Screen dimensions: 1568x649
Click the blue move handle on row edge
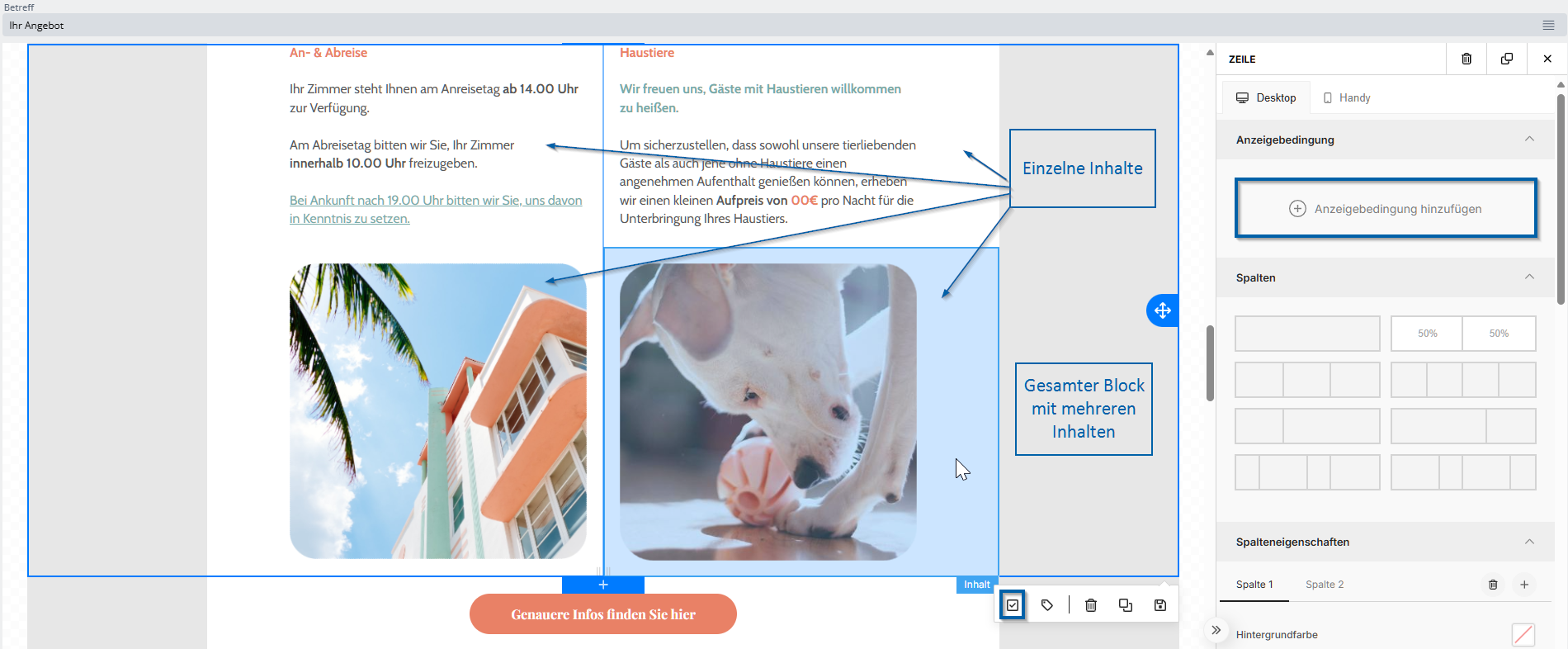pos(1163,310)
